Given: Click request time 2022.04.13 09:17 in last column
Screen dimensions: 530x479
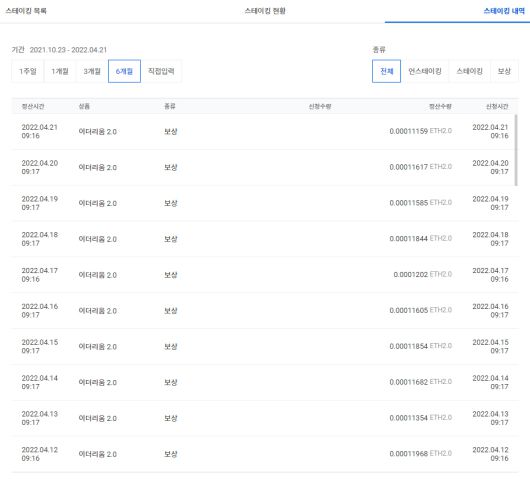Looking at the screenshot, I should click(490, 418).
